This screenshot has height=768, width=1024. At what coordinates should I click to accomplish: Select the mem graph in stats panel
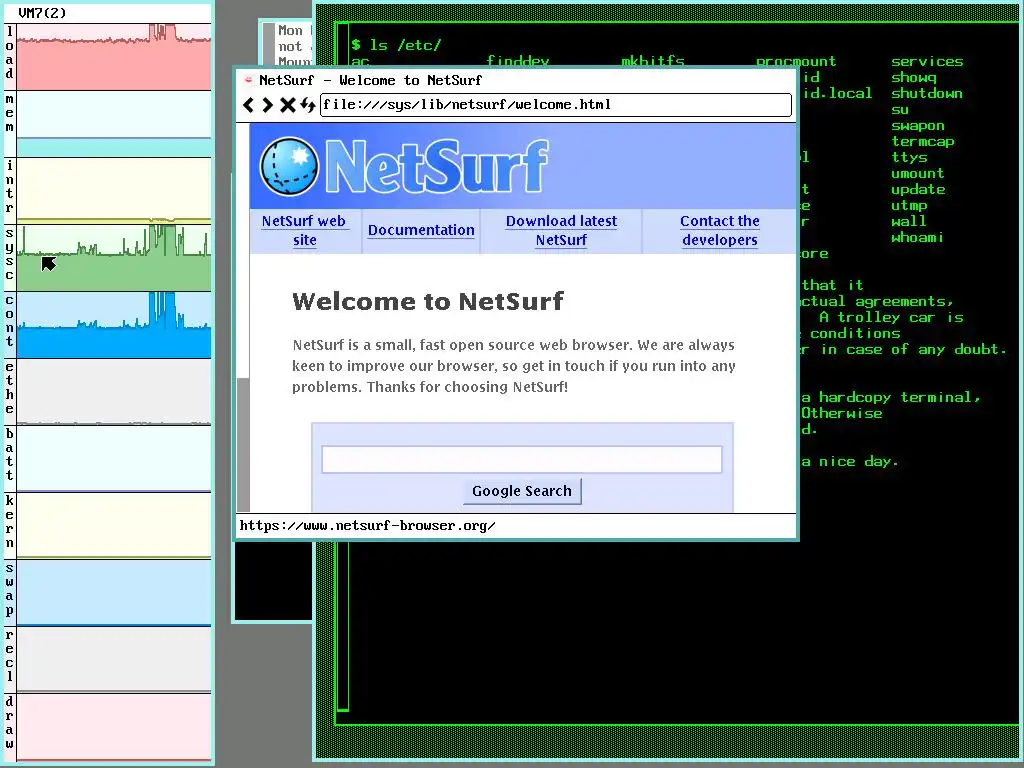tap(114, 124)
